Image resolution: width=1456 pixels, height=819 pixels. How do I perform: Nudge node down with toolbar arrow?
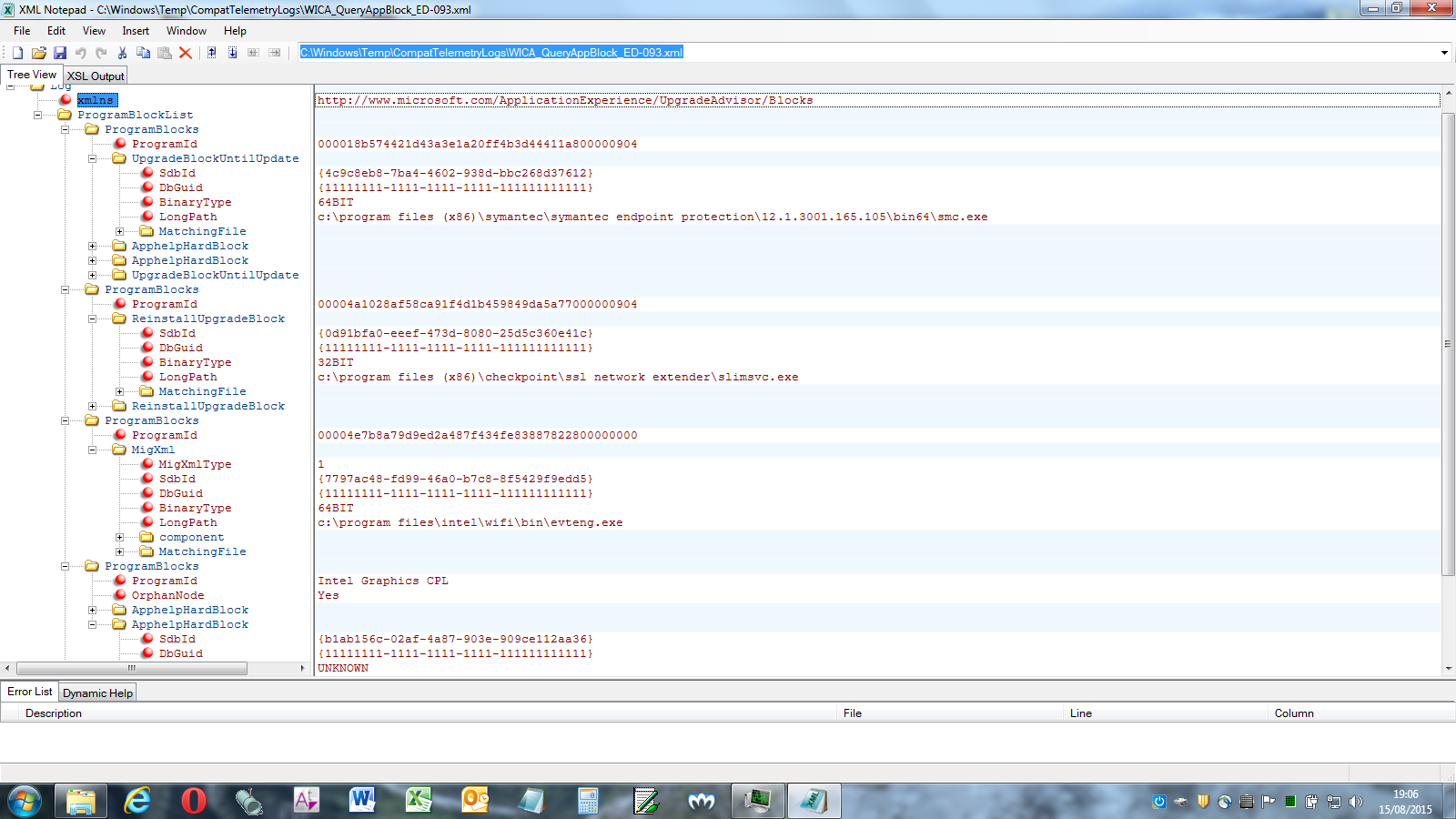coord(232,53)
